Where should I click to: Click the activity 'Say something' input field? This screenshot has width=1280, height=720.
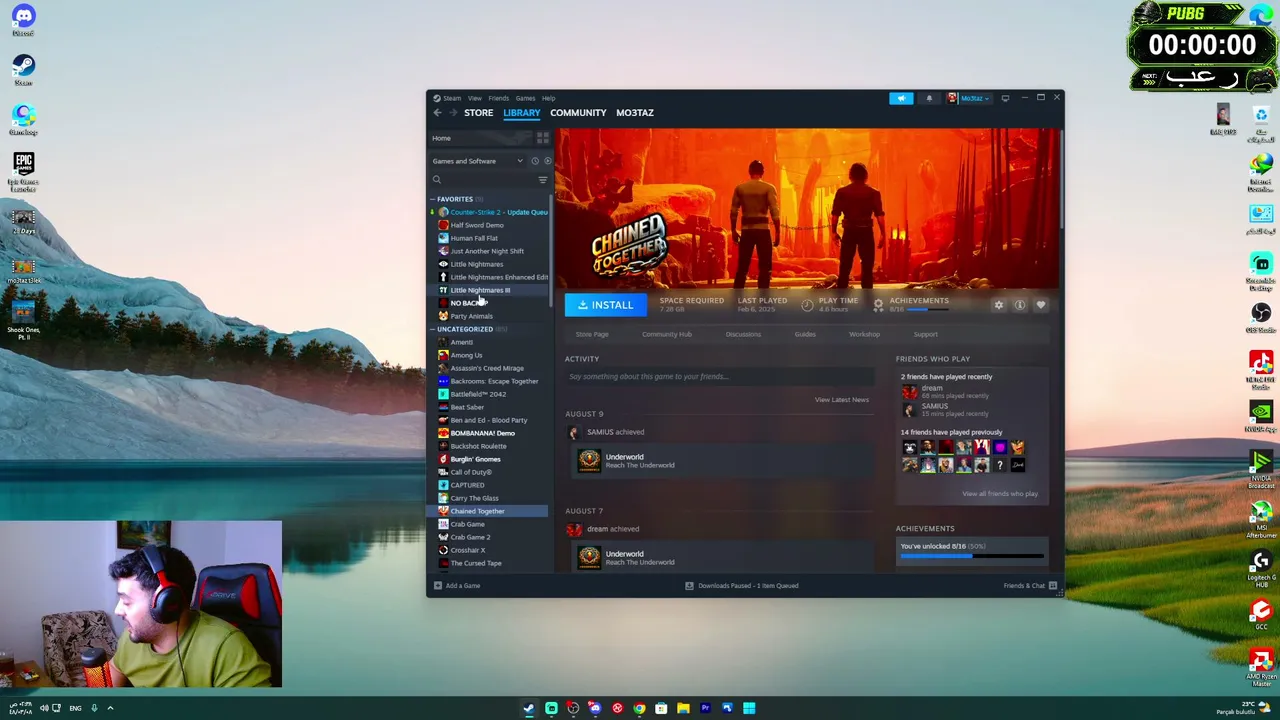pyautogui.click(x=720, y=377)
